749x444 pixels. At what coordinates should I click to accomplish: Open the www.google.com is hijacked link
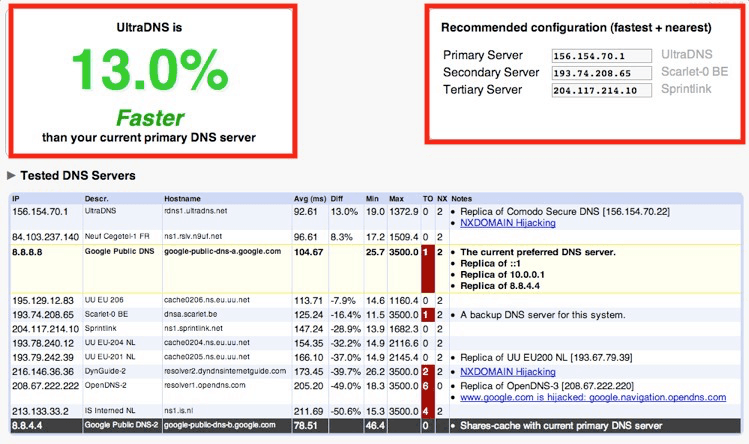click(593, 397)
